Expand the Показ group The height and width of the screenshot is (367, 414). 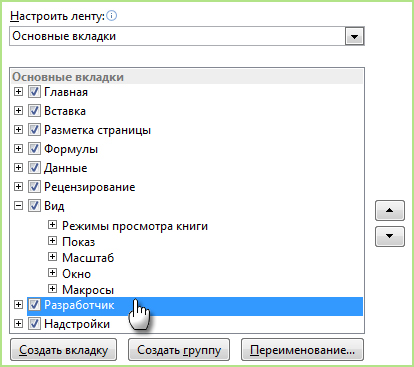click(52, 241)
